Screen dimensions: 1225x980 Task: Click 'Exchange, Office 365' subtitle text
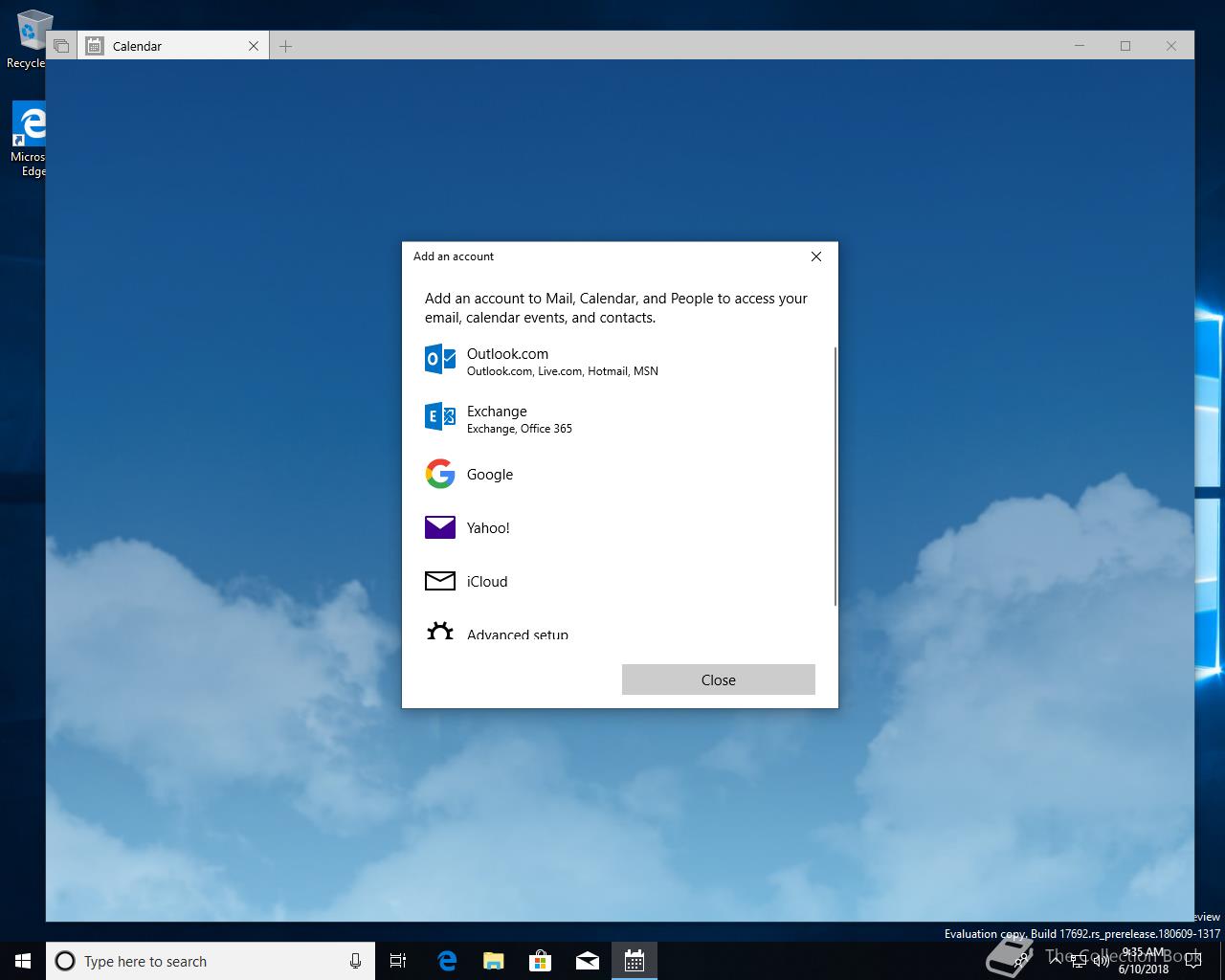520,429
